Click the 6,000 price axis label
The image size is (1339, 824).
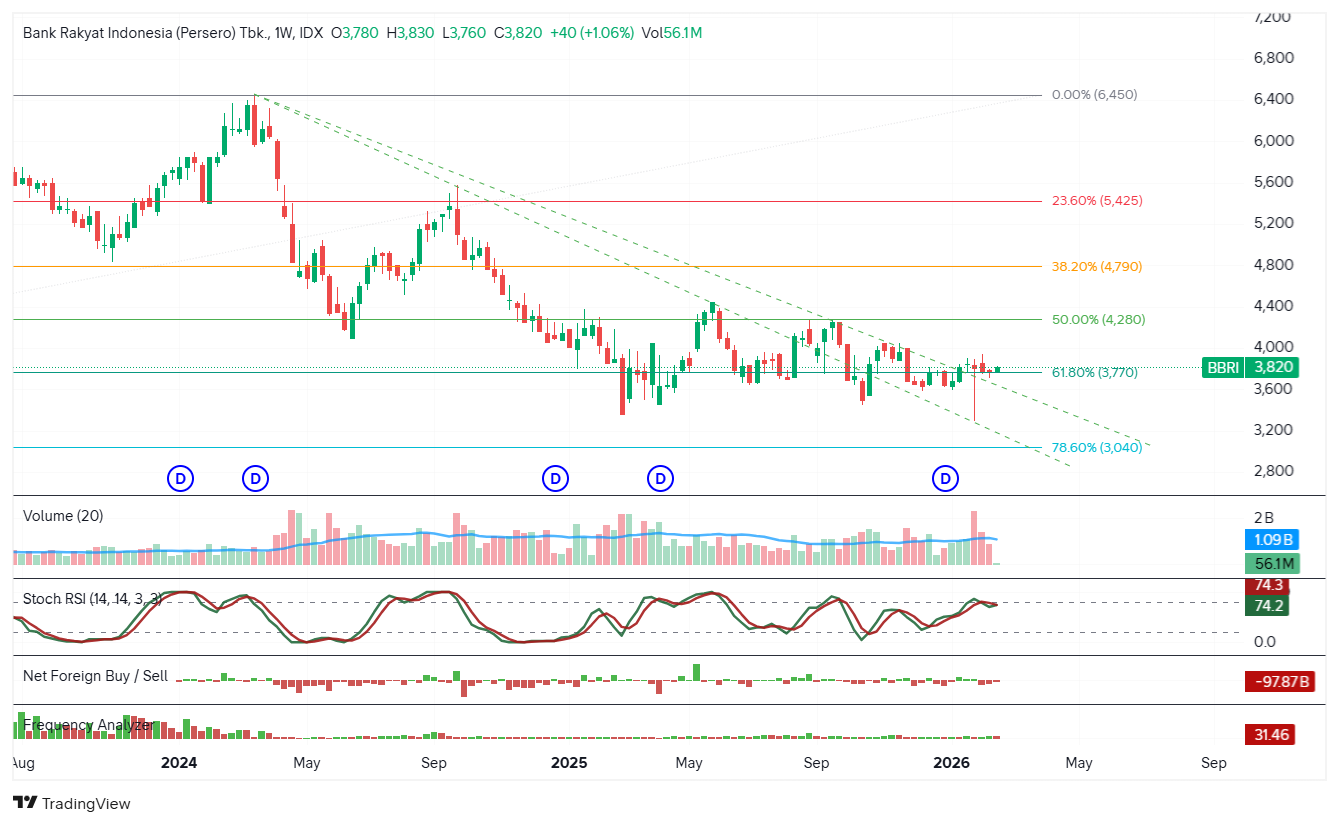pos(1273,140)
